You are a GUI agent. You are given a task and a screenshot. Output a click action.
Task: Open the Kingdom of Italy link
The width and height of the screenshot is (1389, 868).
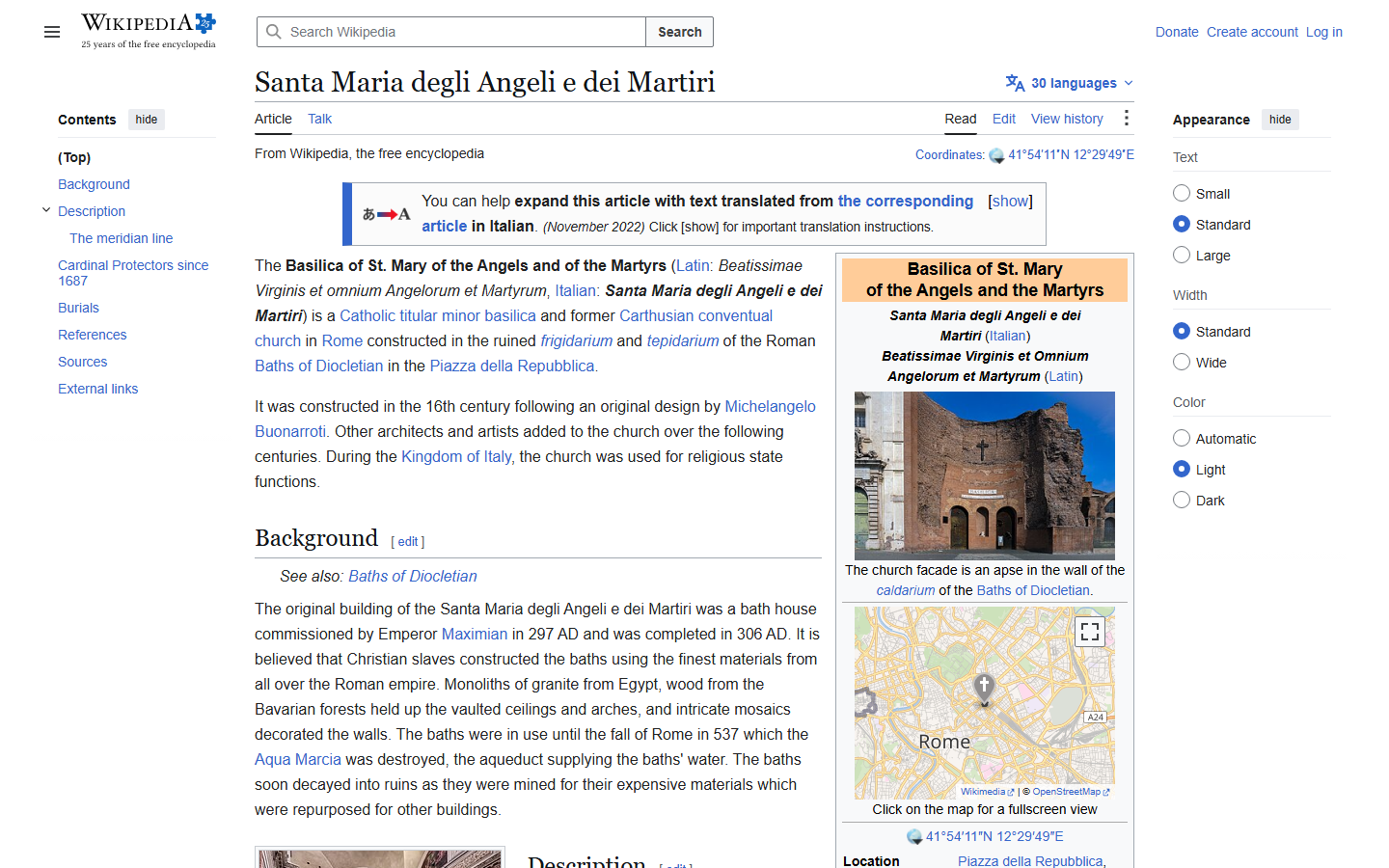coord(456,456)
